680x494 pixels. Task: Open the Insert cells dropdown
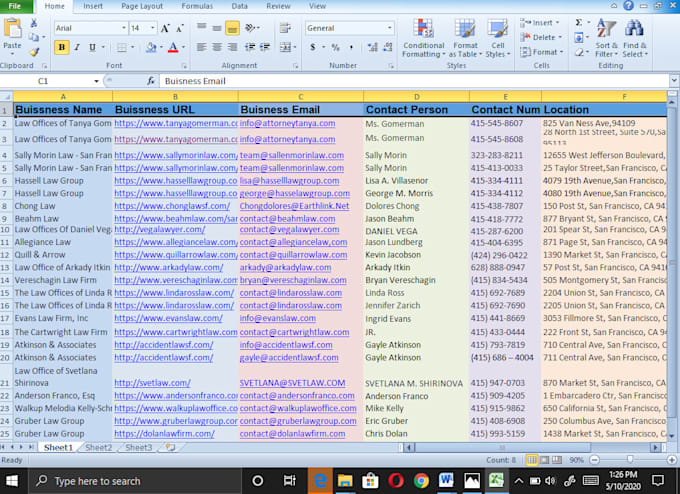pos(541,23)
